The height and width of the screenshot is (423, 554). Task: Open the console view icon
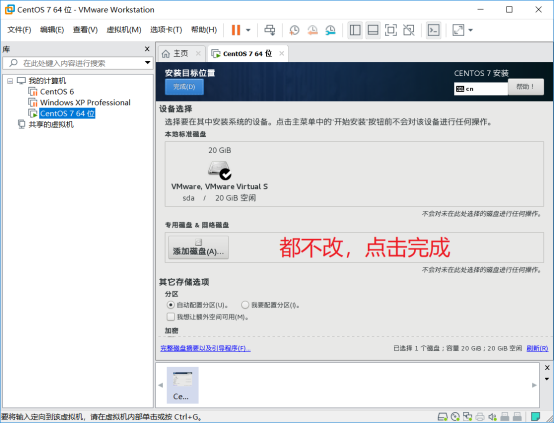pyautogui.click(x=434, y=30)
